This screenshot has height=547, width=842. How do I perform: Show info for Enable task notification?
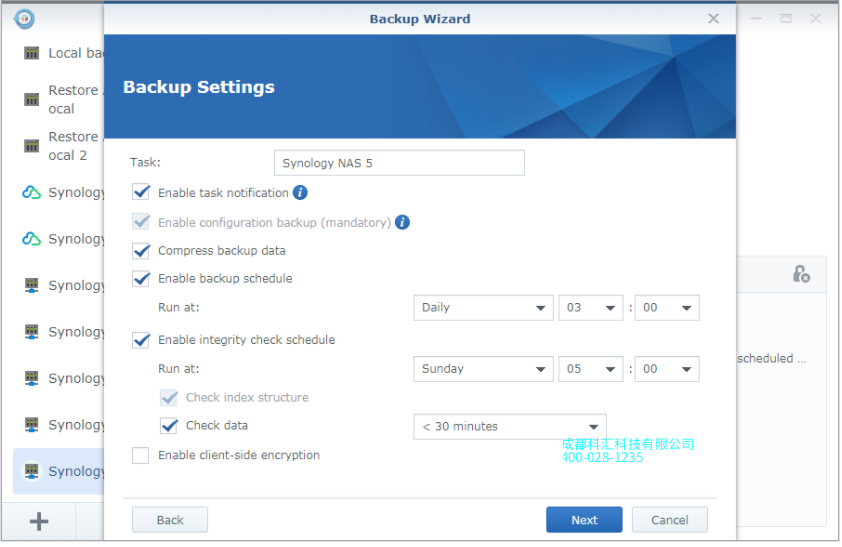(x=300, y=193)
